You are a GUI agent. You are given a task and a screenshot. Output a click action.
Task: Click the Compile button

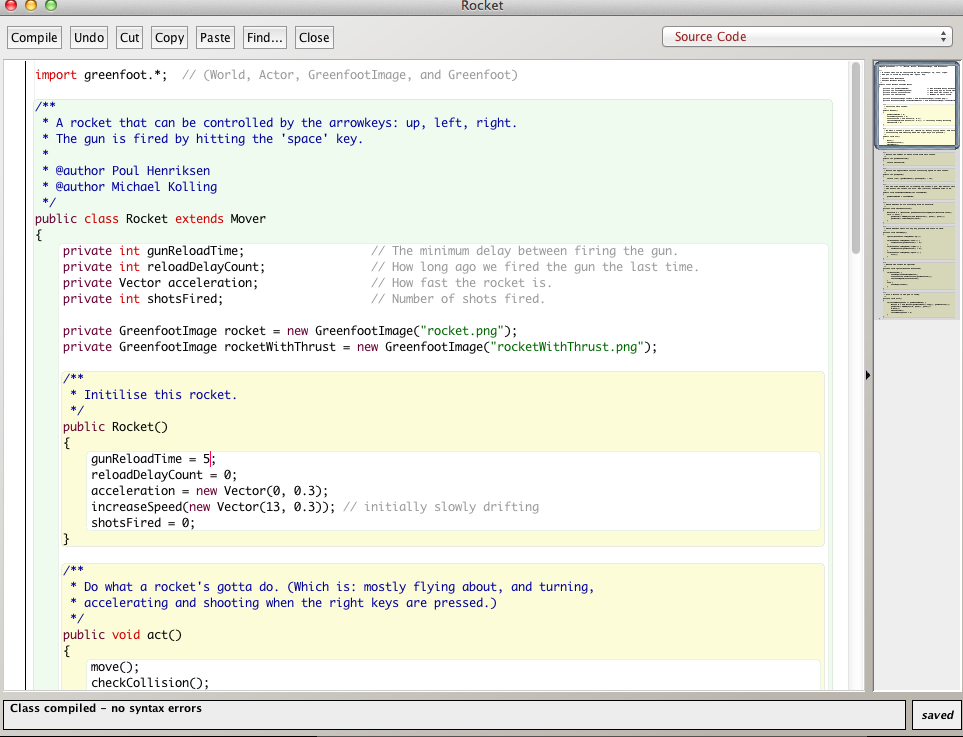35,38
